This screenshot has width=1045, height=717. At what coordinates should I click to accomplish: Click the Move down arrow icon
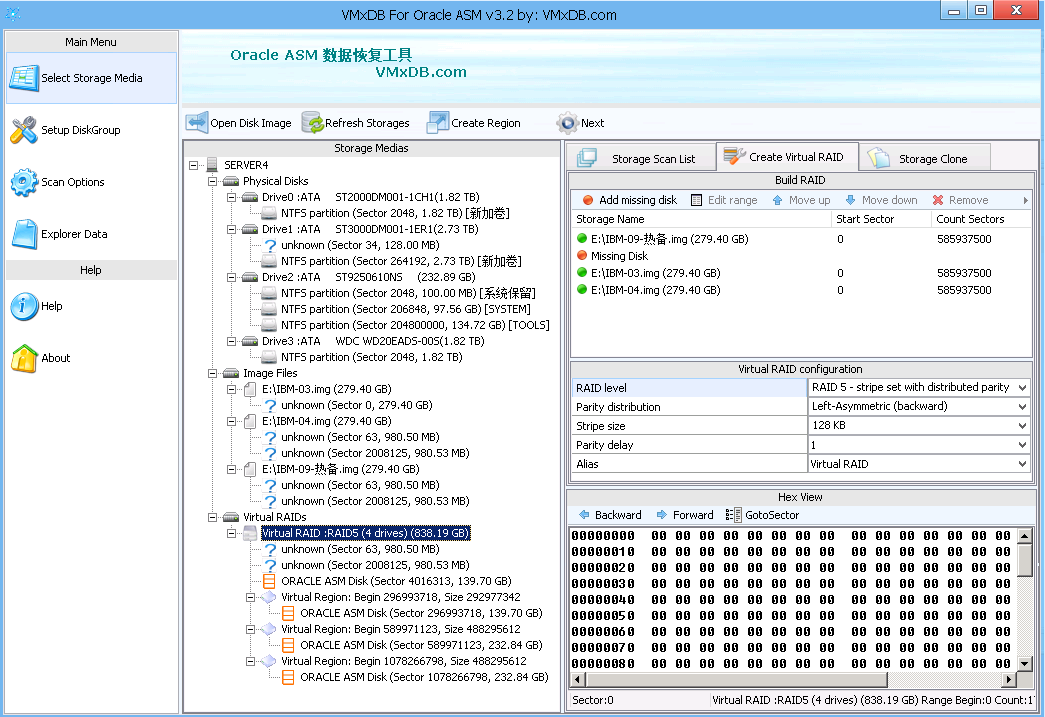pyautogui.click(x=850, y=200)
